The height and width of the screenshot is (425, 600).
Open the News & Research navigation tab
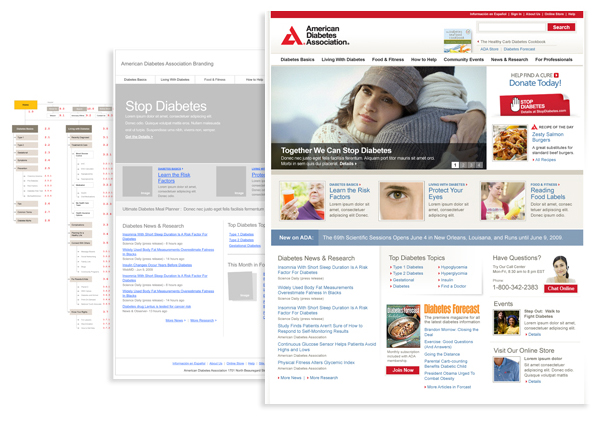pos(508,60)
